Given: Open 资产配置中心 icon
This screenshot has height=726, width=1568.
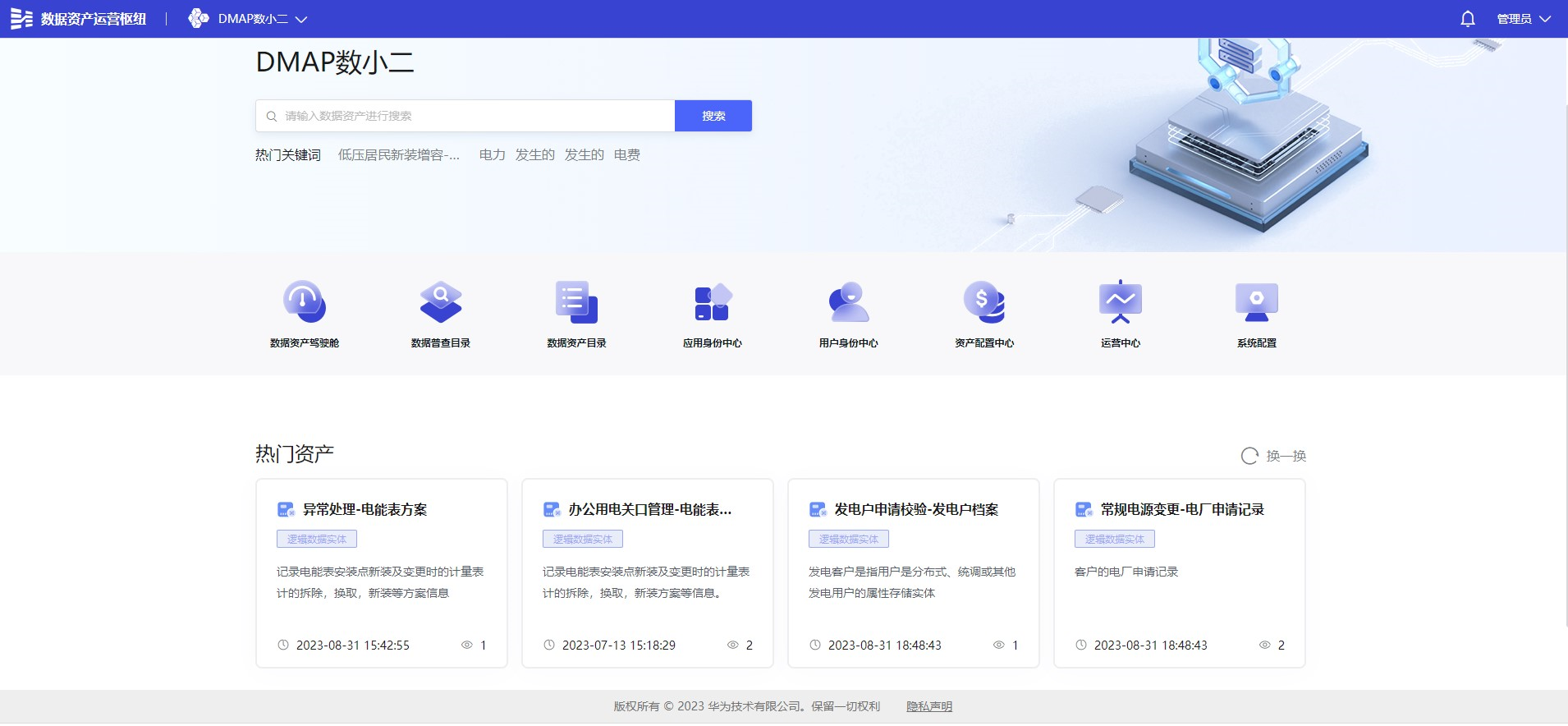Looking at the screenshot, I should pyautogui.click(x=984, y=301).
